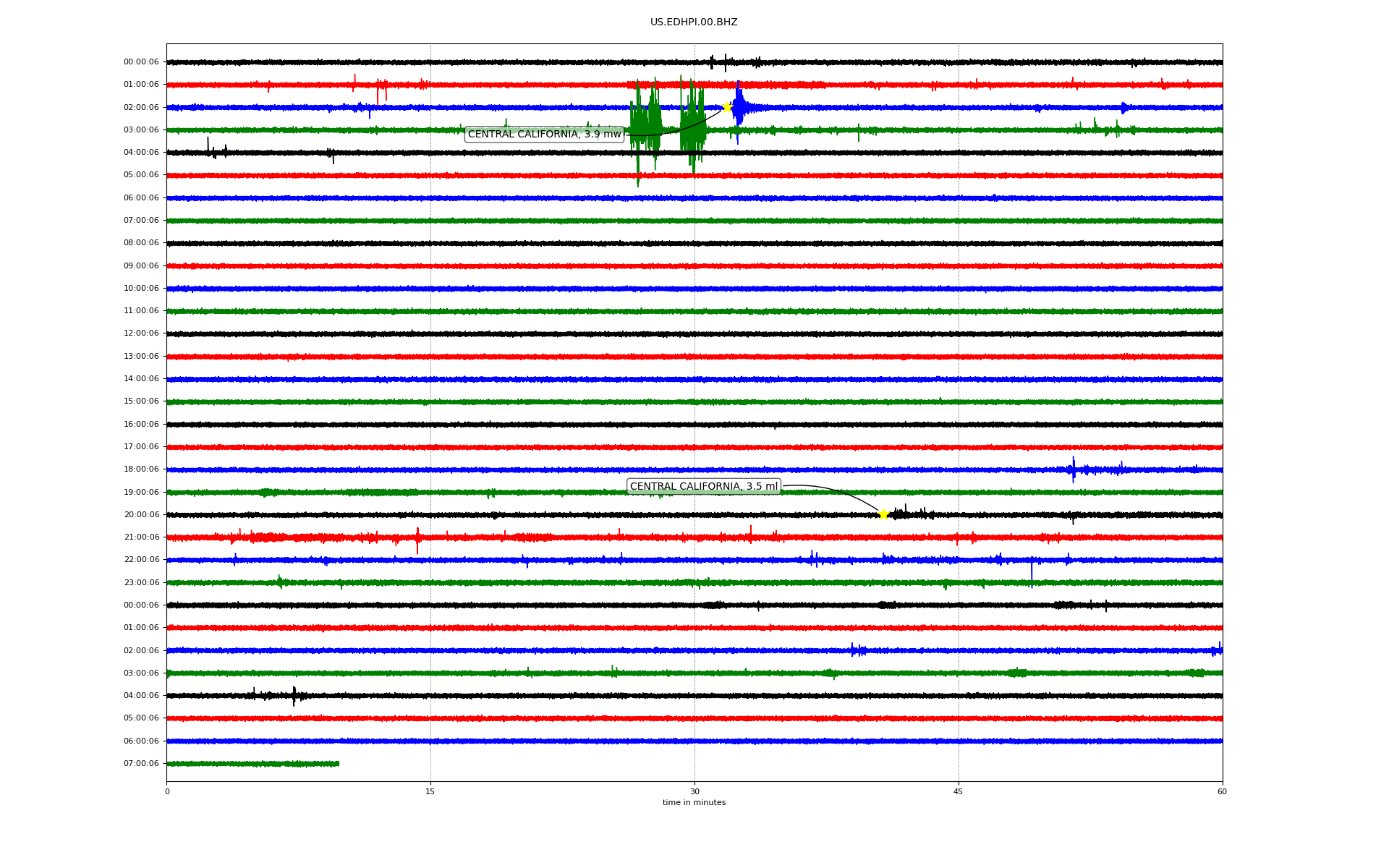This screenshot has height=868, width=1389.
Task: Click the tall blue downward spike on 22:00:06 trace
Action: 1032,570
